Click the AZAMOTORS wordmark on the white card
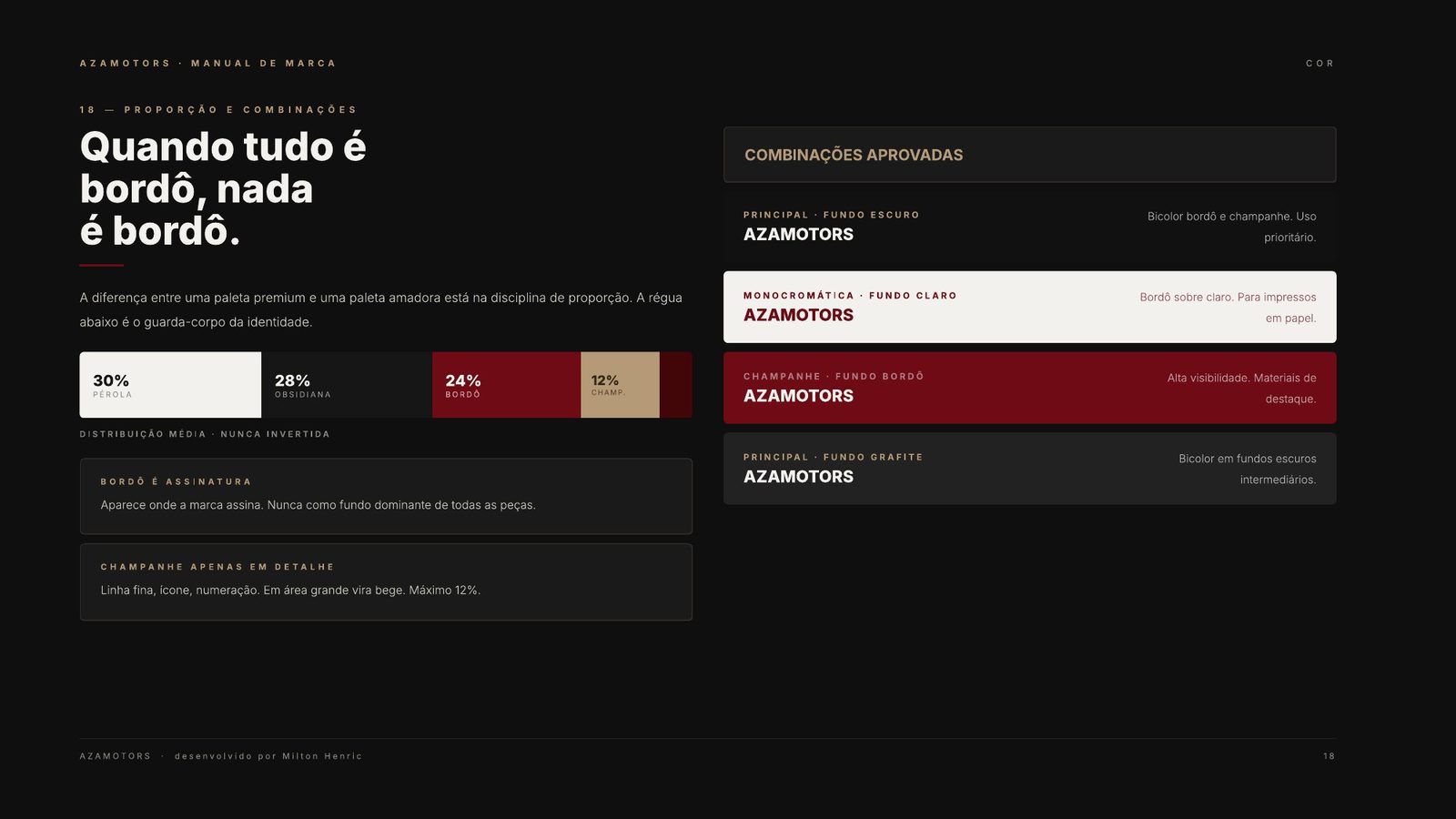Image resolution: width=1456 pixels, height=819 pixels. coord(798,315)
